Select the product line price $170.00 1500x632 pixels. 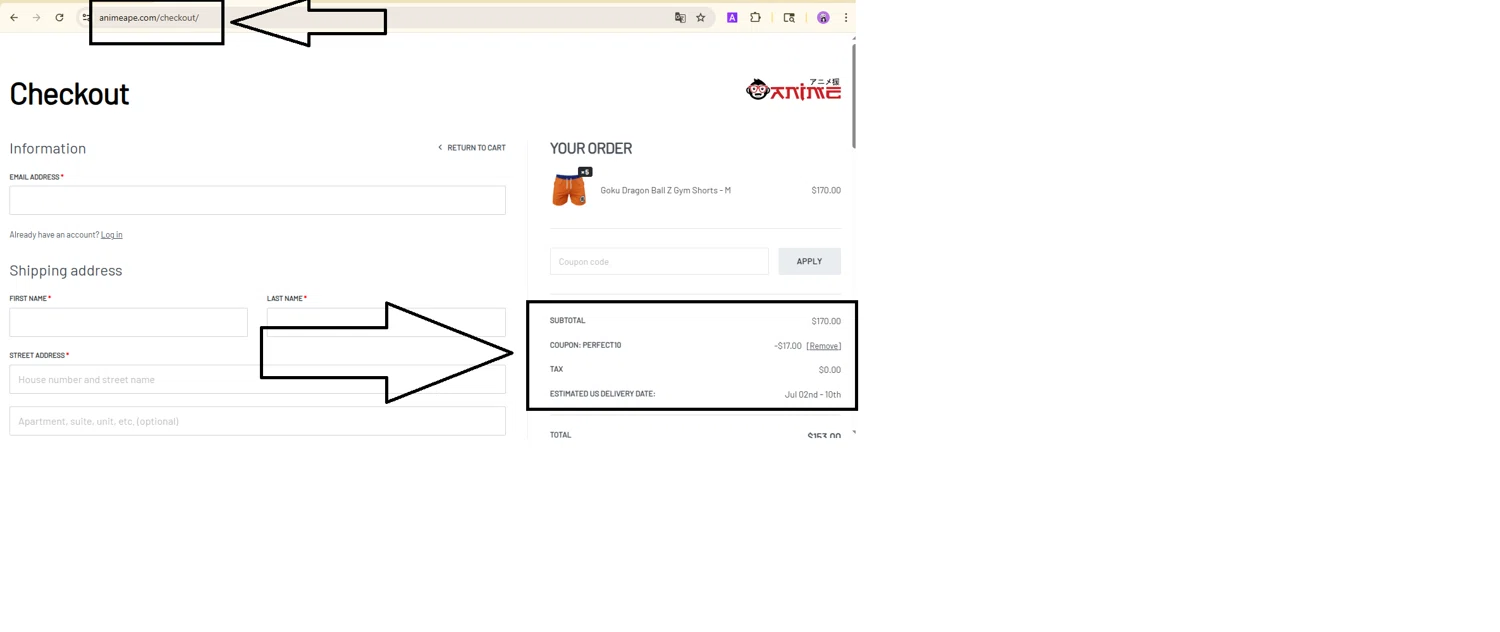pos(826,190)
